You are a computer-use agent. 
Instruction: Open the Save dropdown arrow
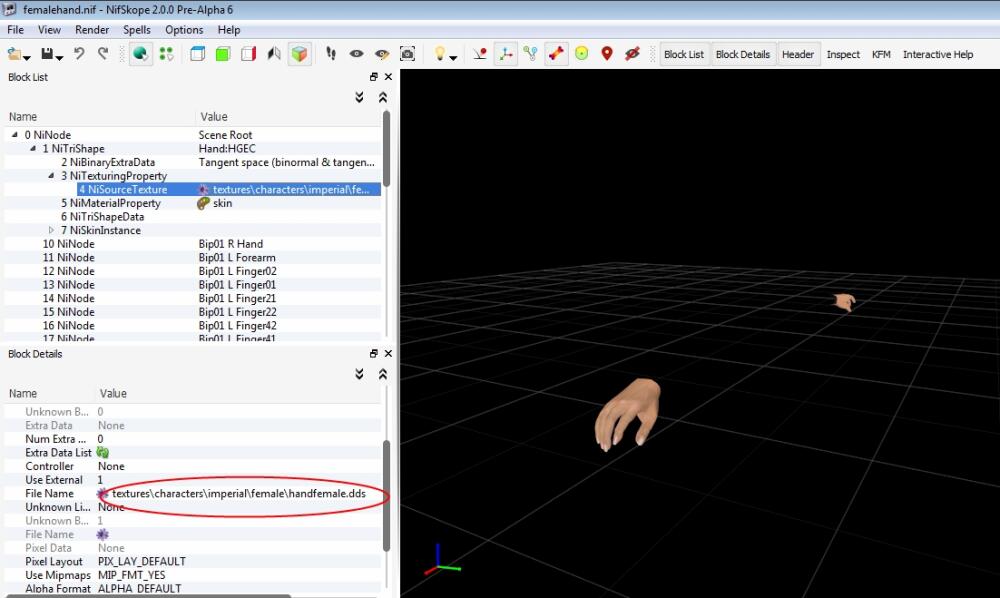click(59, 58)
